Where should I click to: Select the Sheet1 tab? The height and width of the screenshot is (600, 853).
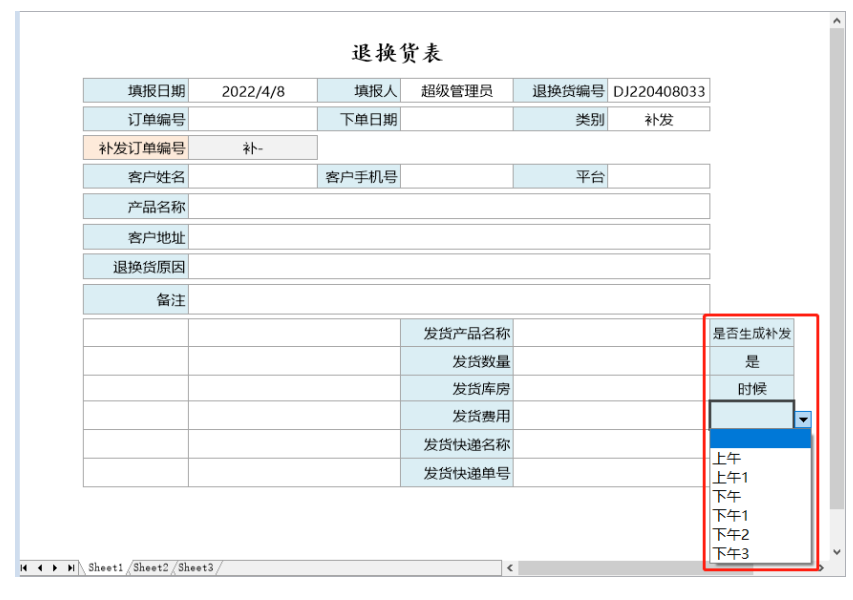(105, 568)
